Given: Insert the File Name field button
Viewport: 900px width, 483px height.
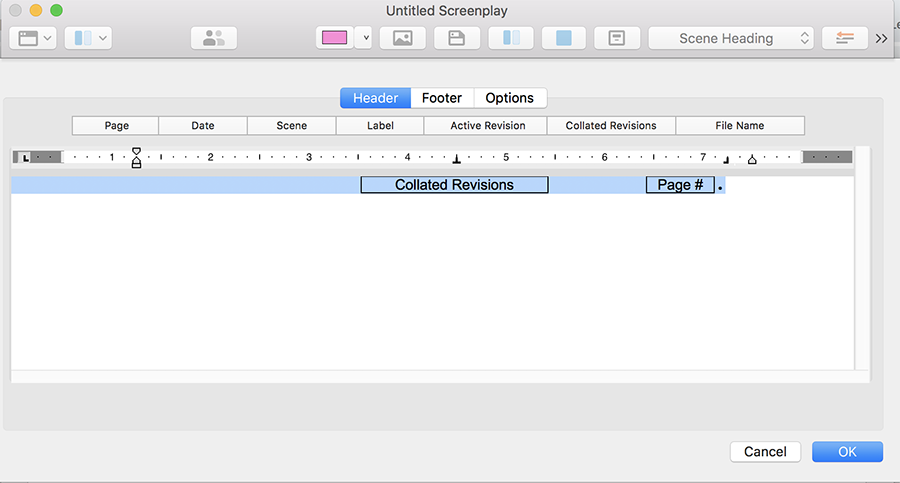Looking at the screenshot, I should (x=740, y=126).
